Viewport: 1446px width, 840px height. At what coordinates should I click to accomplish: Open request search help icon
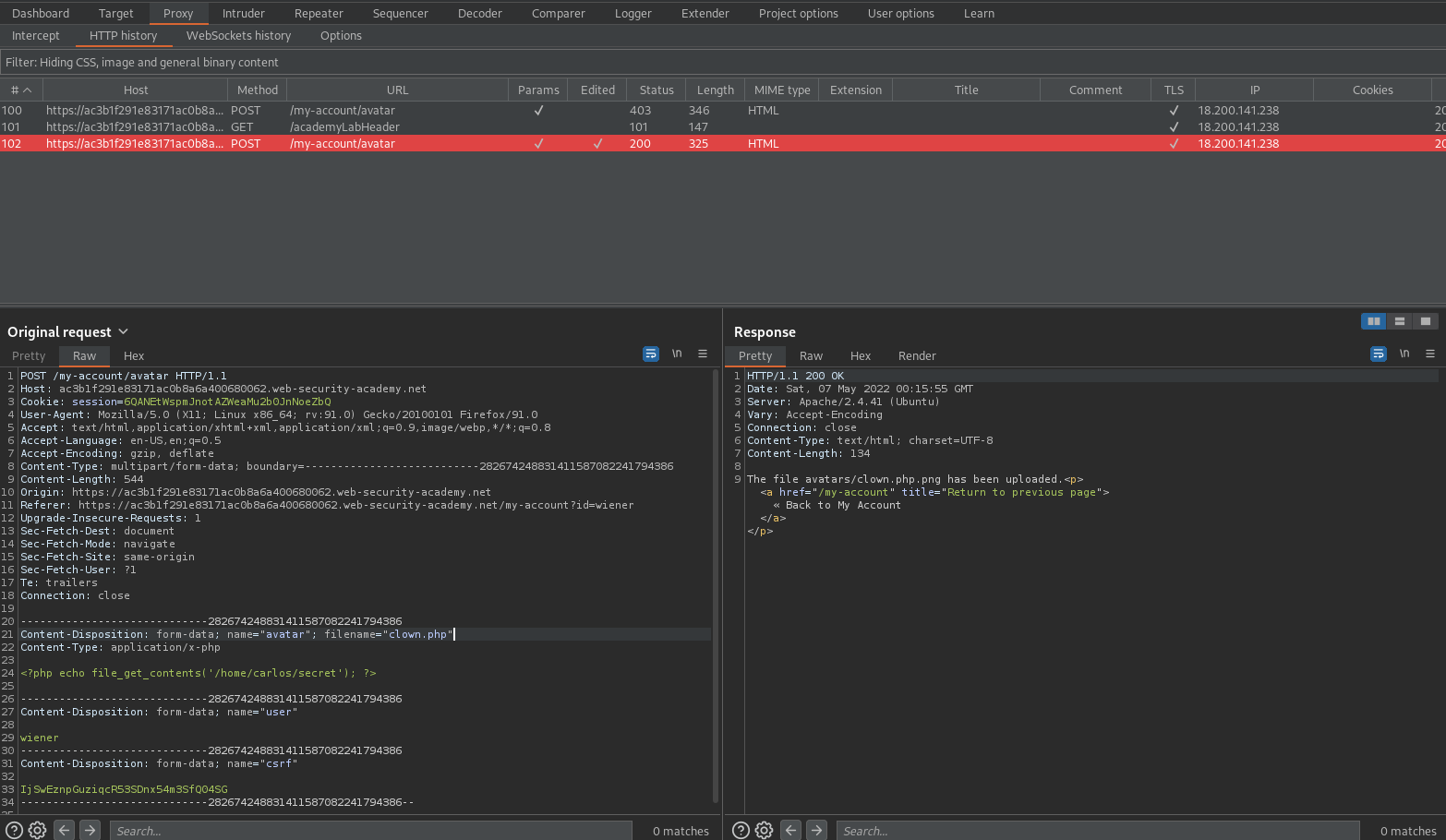pyautogui.click(x=14, y=830)
